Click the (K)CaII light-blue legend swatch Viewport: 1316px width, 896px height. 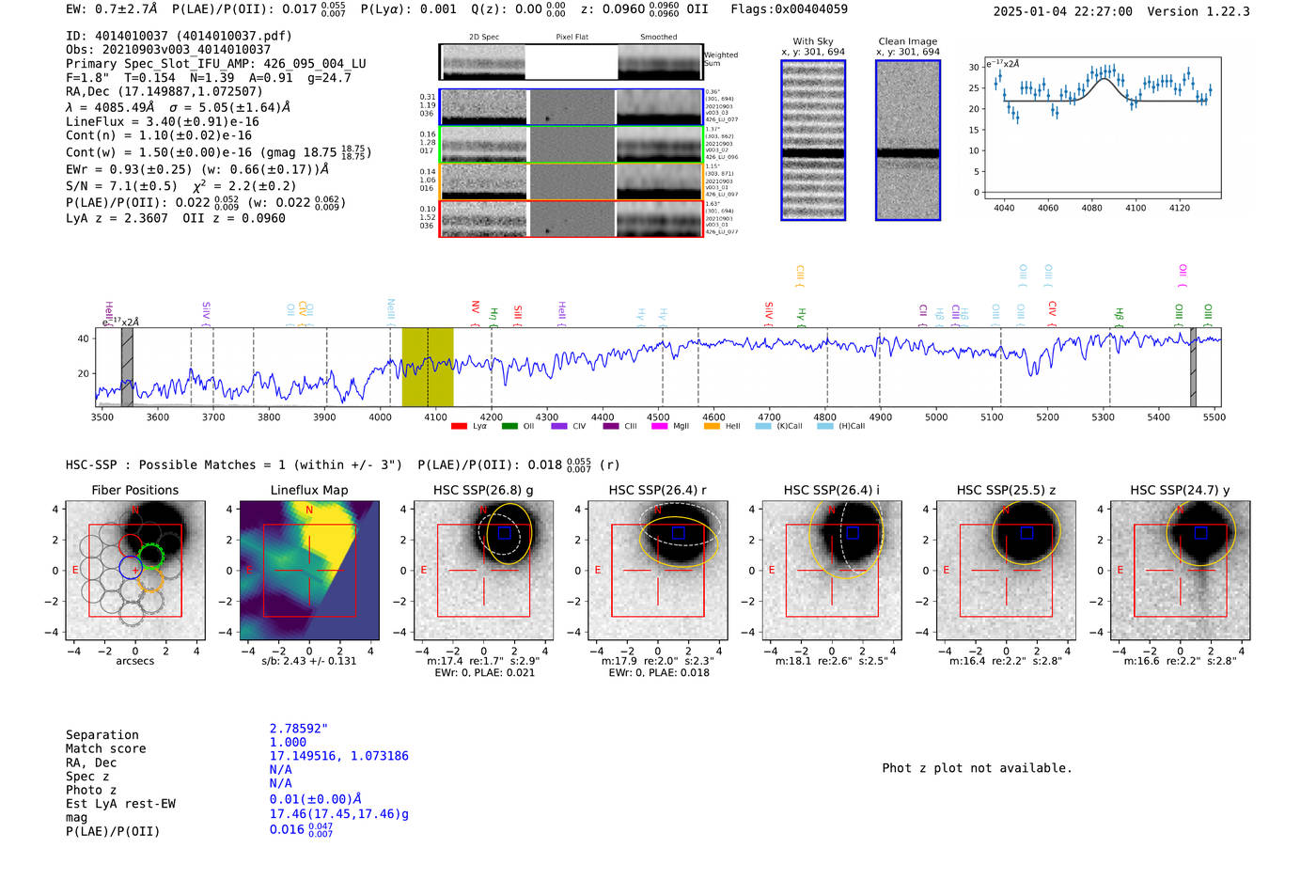[763, 426]
